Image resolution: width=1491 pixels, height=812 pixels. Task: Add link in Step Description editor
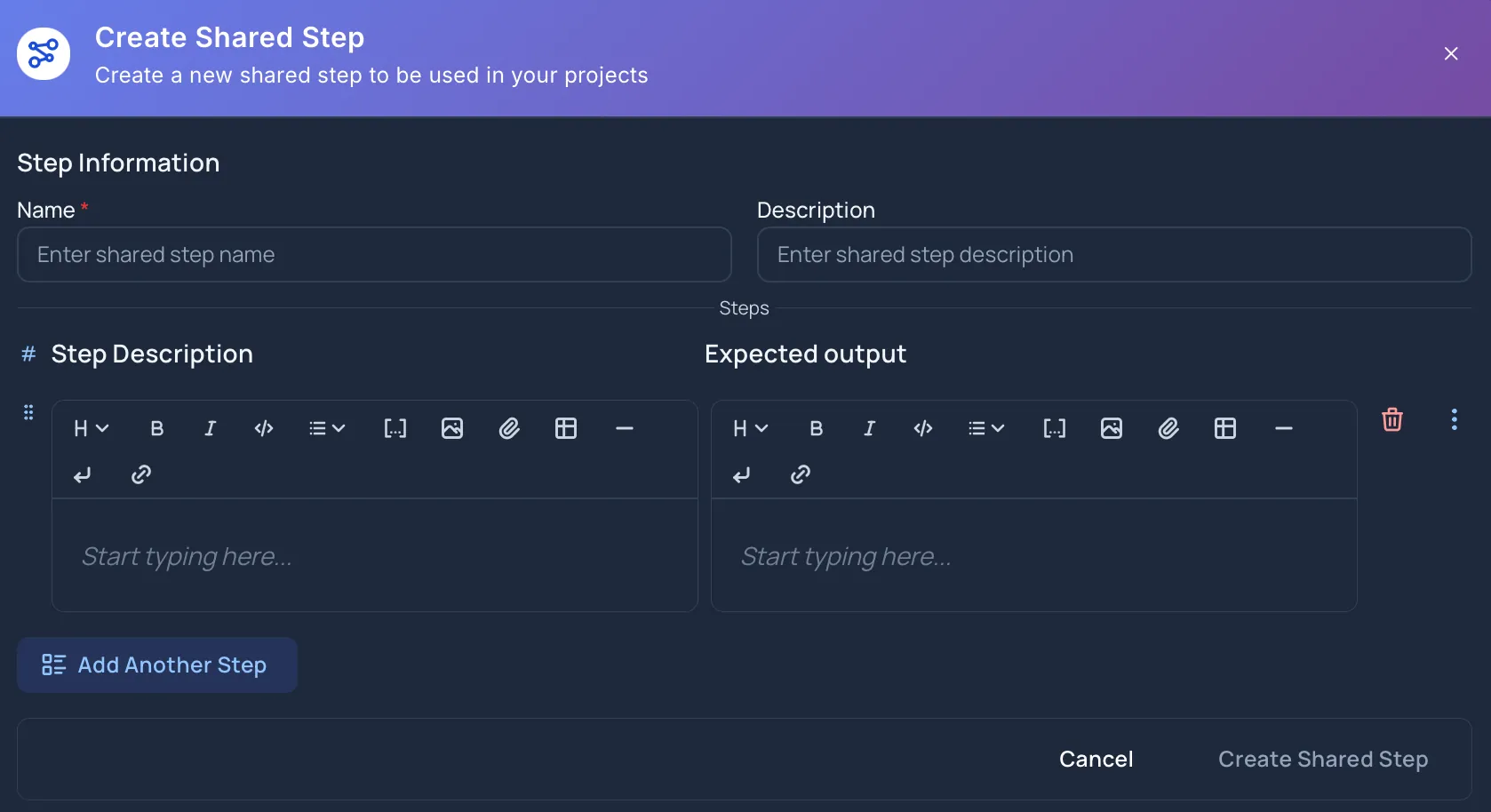point(141,474)
